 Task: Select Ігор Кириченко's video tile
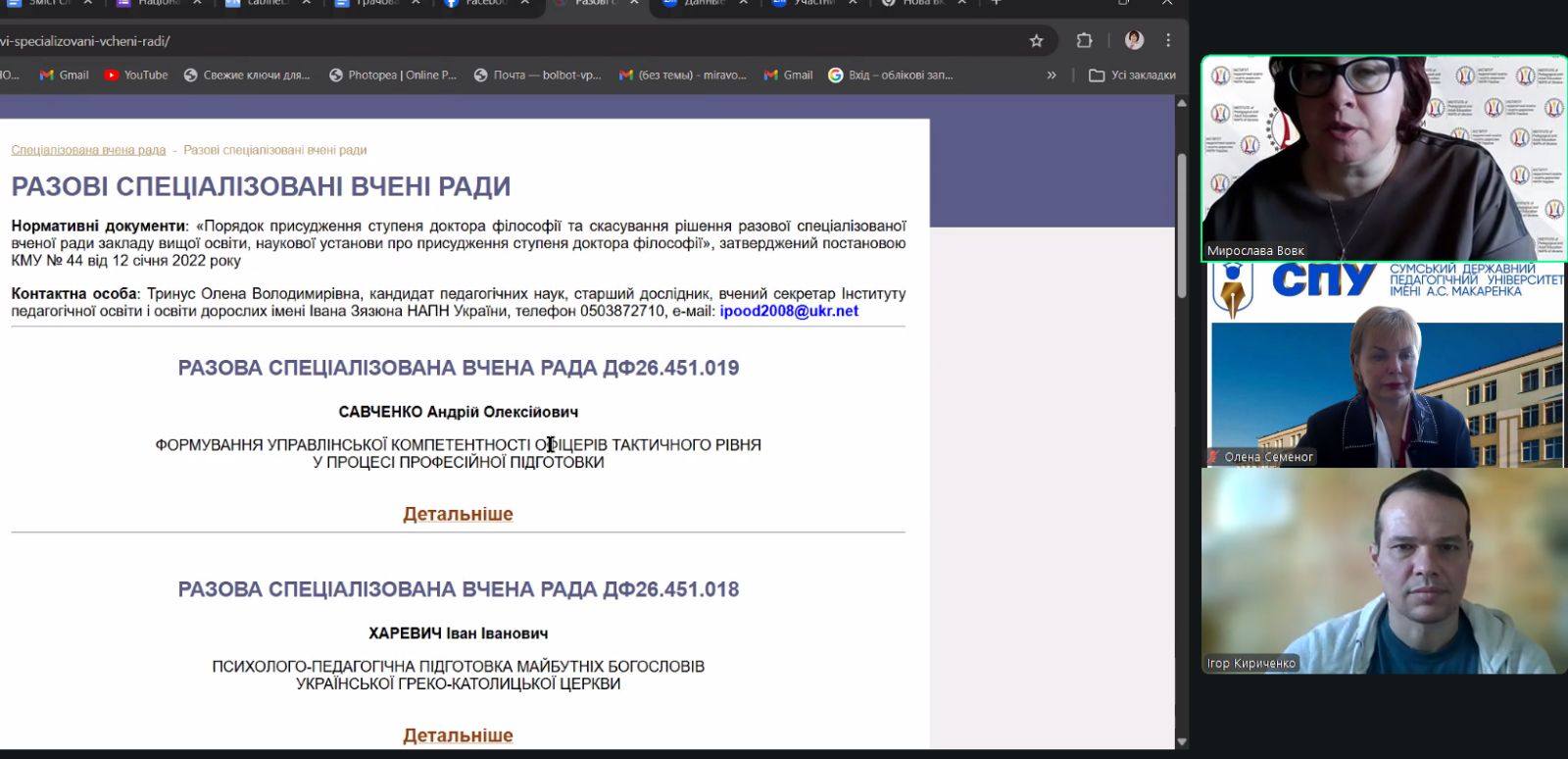(x=1383, y=571)
